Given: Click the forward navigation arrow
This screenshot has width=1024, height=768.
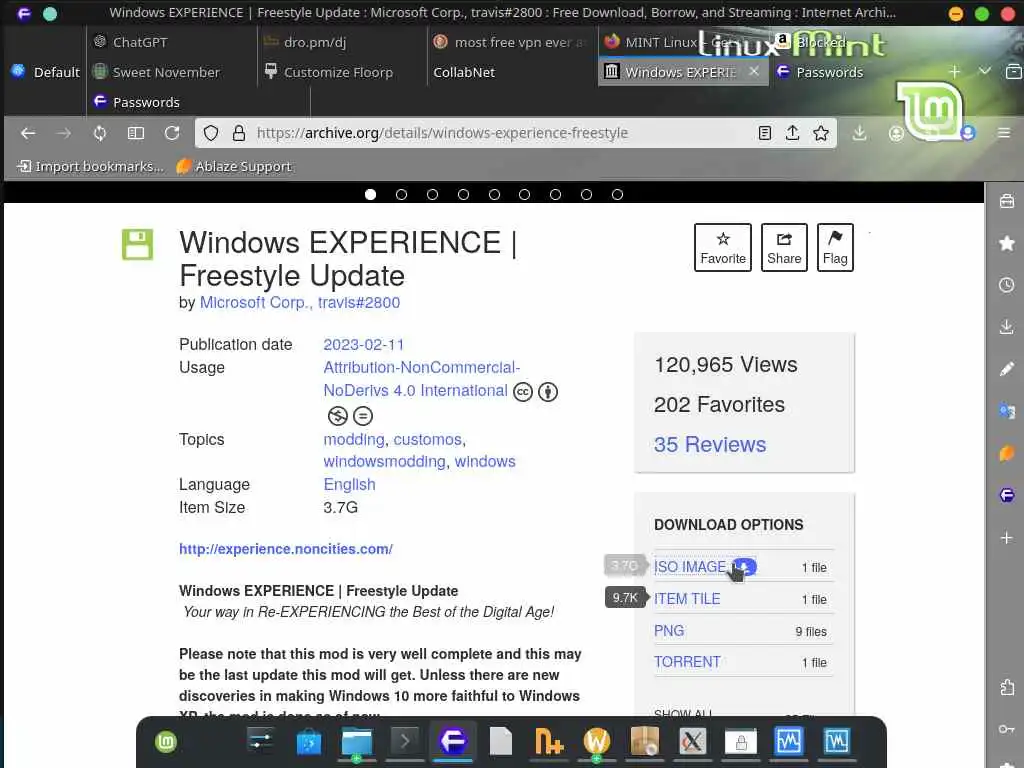Looking at the screenshot, I should pos(63,133).
